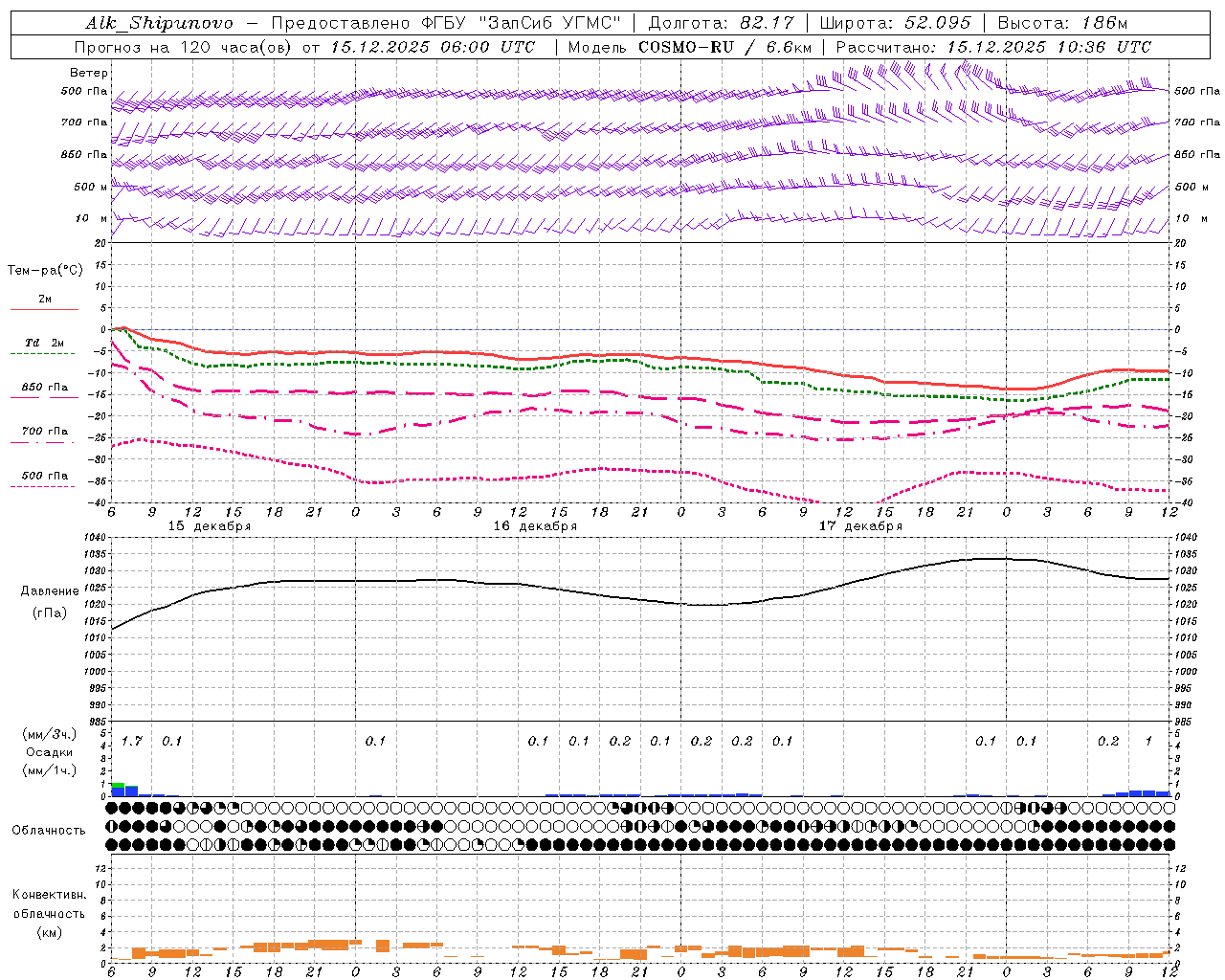
Task: Click the dotted line sample under legend 500 гПа
Action: 42,486
